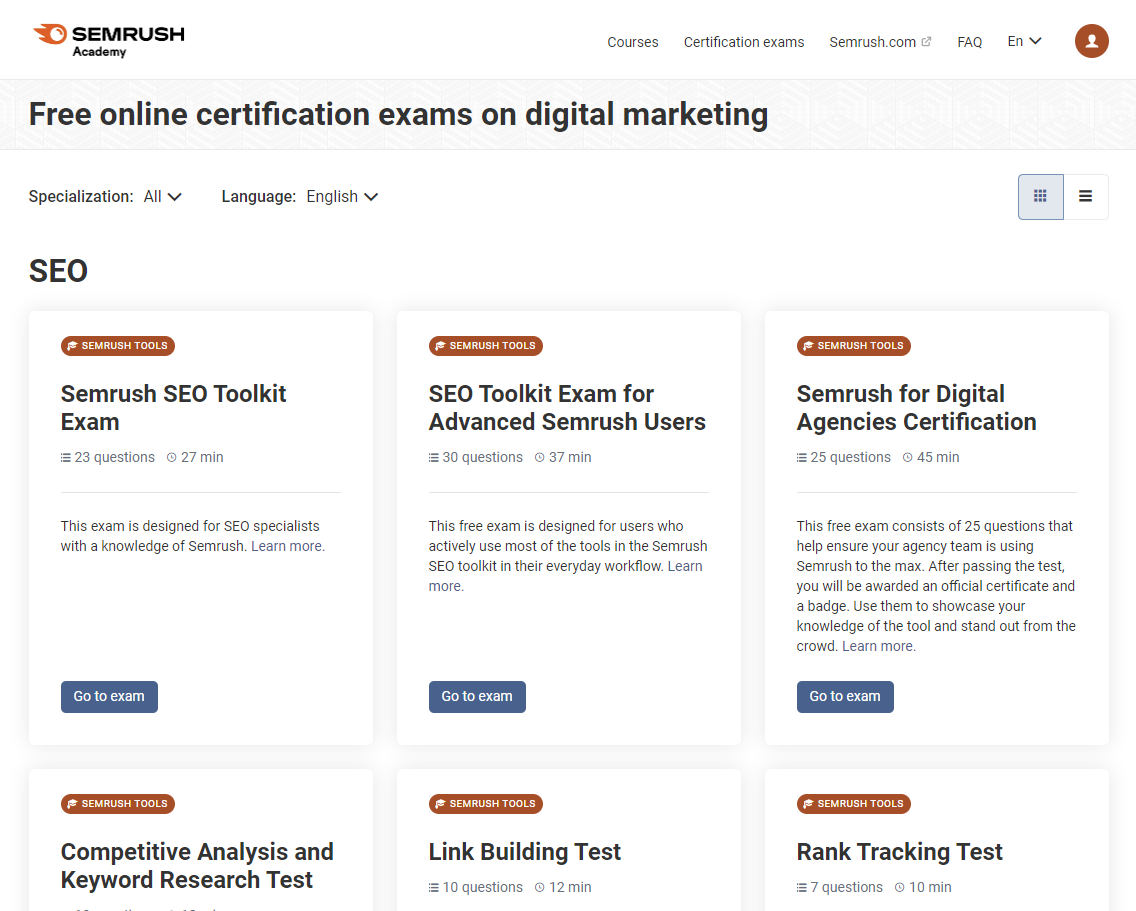
Task: Switch to list view layout
Action: tap(1085, 196)
